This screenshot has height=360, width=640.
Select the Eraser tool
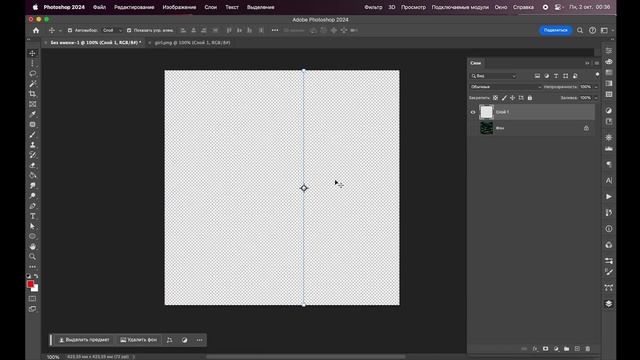click(32, 165)
